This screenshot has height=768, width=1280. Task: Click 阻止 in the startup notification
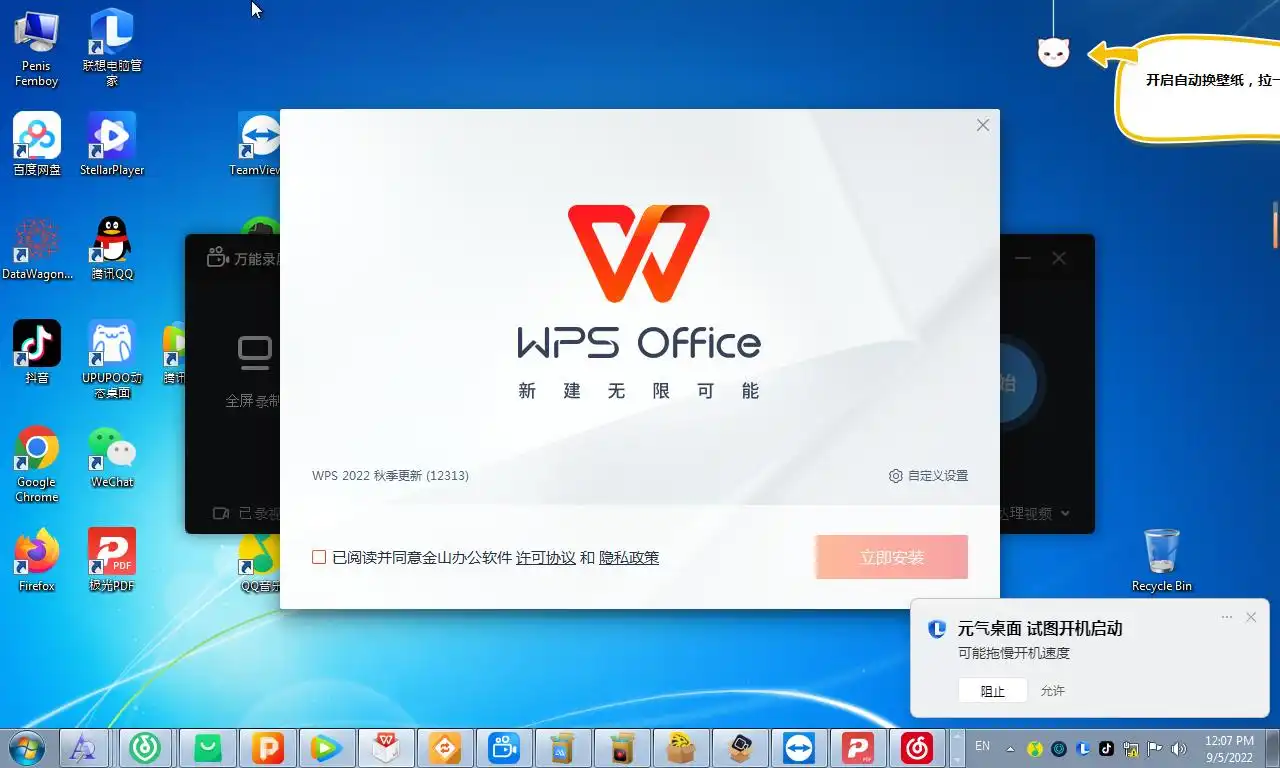pos(993,691)
